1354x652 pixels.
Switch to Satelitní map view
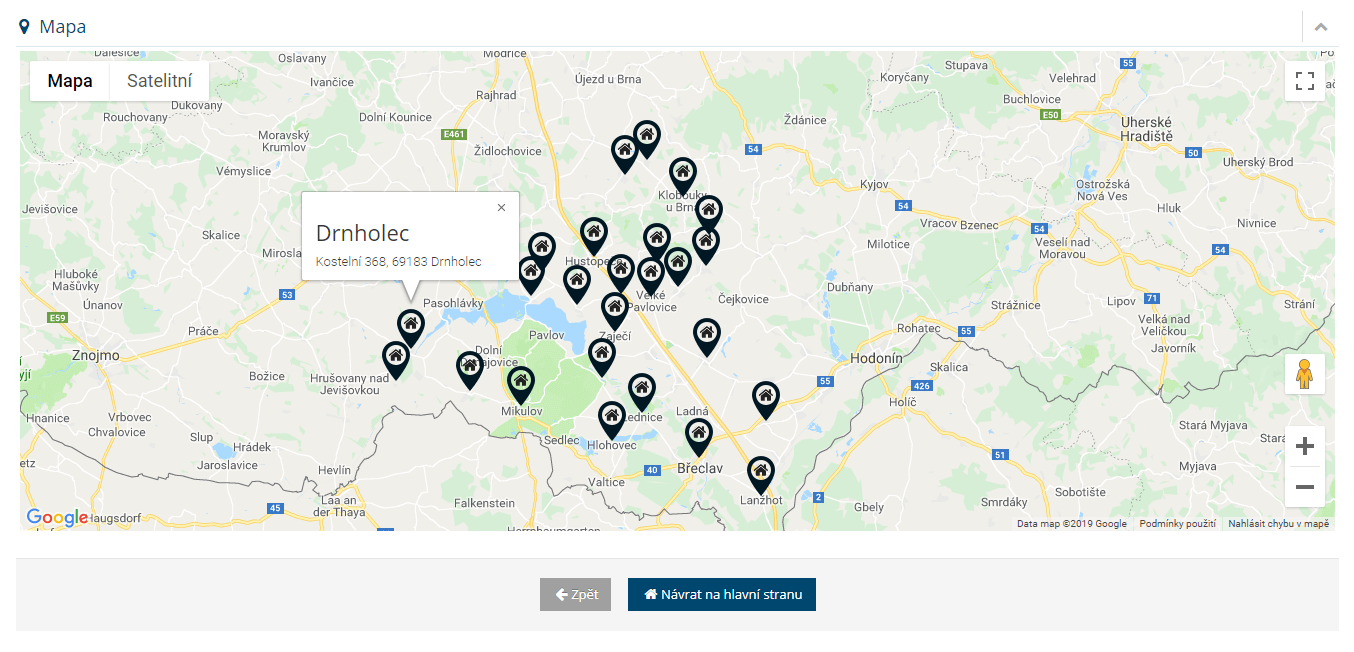pos(160,81)
